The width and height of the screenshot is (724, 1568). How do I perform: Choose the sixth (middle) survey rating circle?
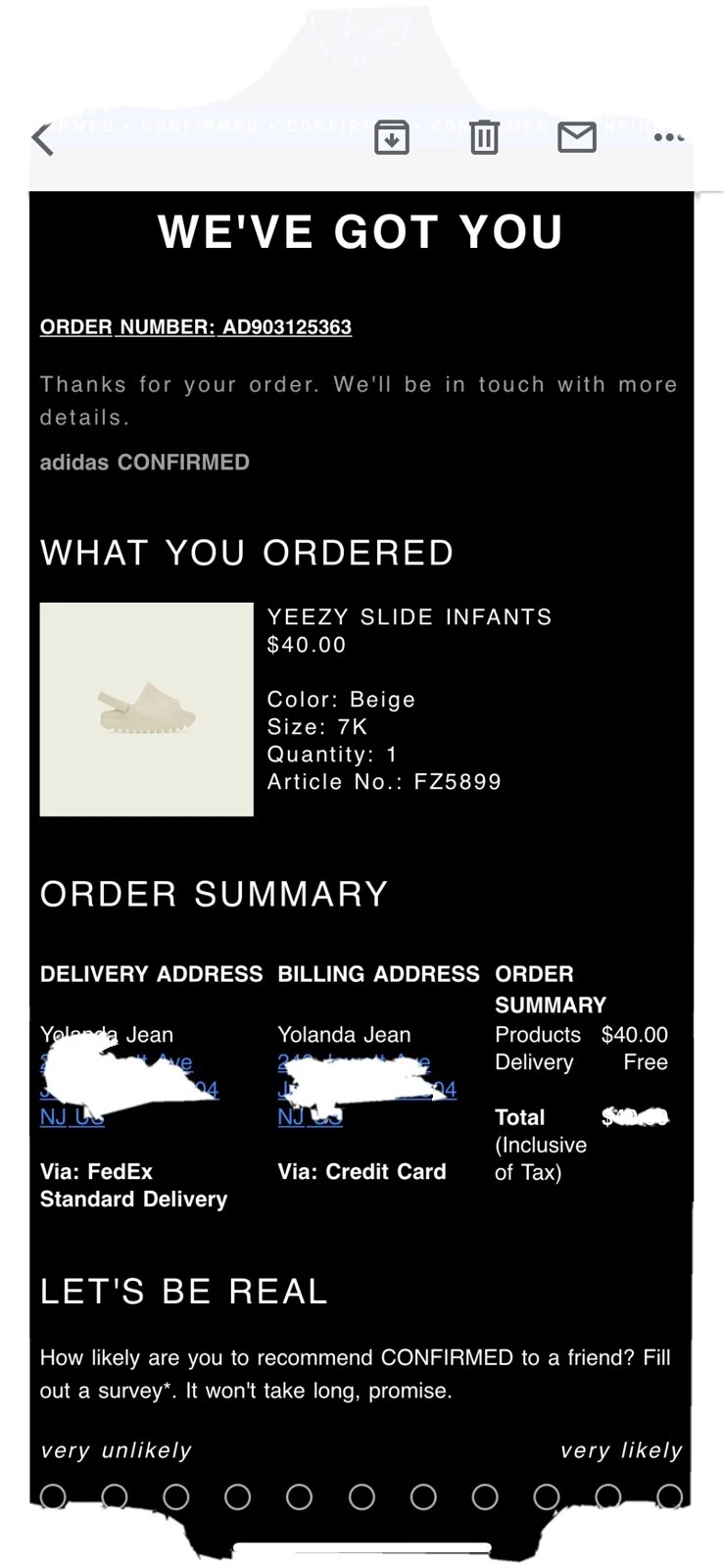pyautogui.click(x=362, y=1496)
